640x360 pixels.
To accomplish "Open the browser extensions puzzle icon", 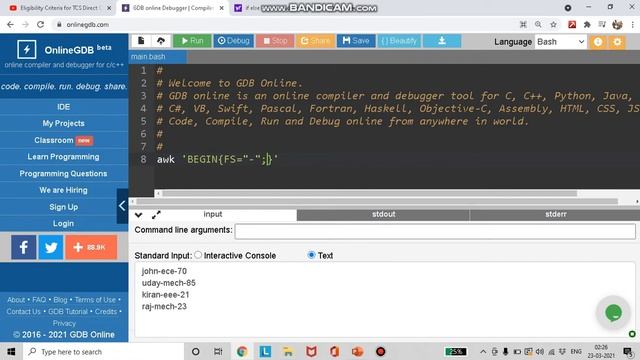I will (x=587, y=24).
